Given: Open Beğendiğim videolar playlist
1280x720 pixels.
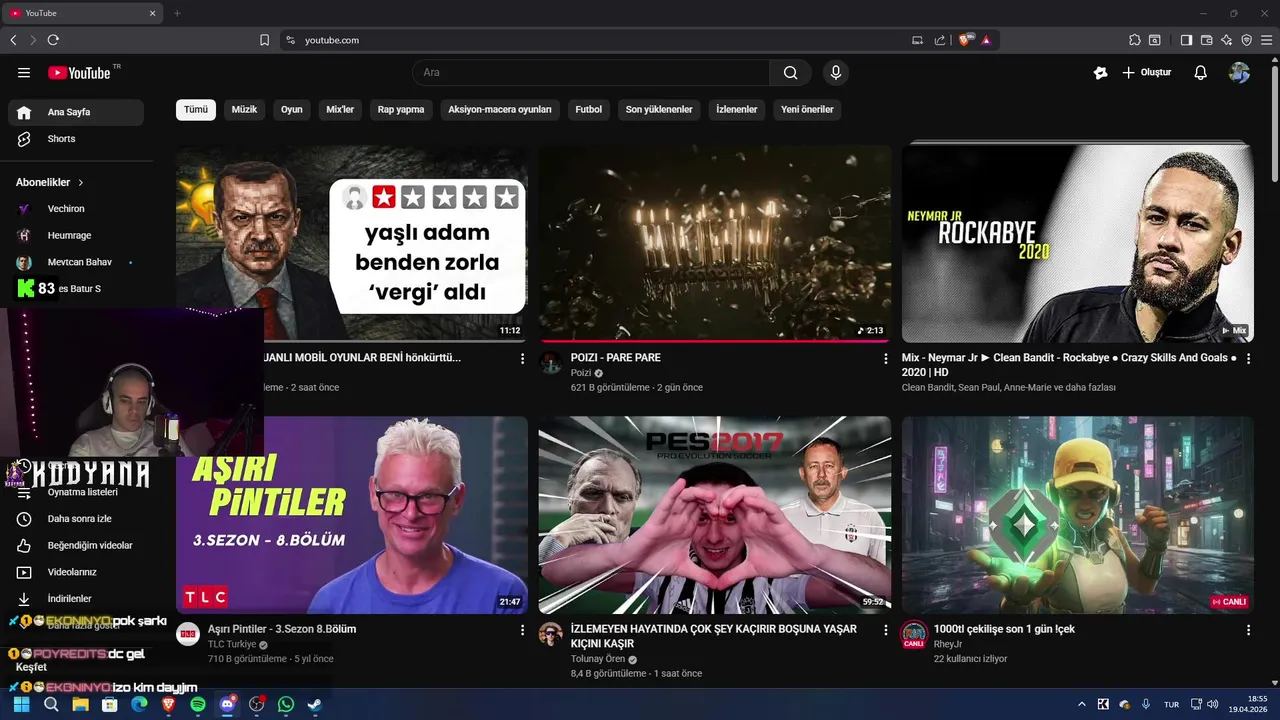Looking at the screenshot, I should pos(76,546).
